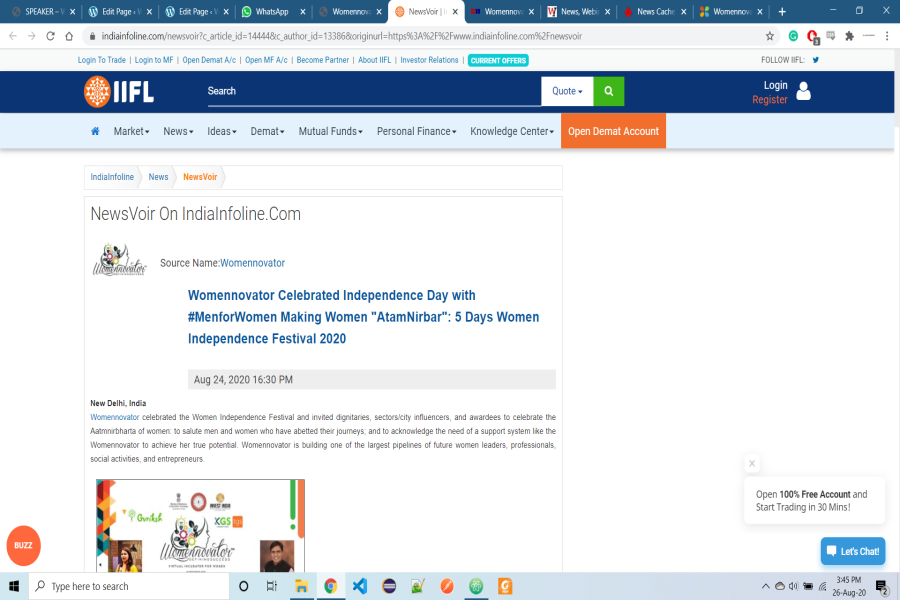Screen dimensions: 900x600
Task: Expand Knowledge Center dropdown menu
Action: pyautogui.click(x=513, y=131)
